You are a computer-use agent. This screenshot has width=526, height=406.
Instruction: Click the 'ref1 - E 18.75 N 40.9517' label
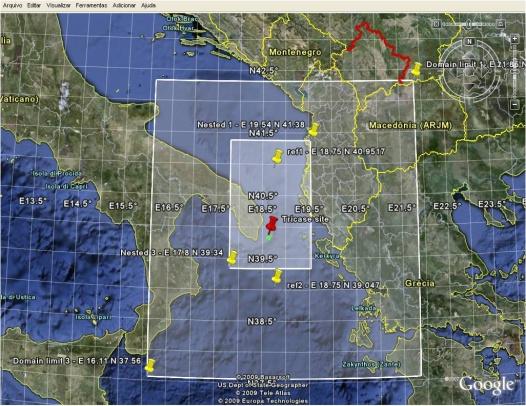(336, 152)
